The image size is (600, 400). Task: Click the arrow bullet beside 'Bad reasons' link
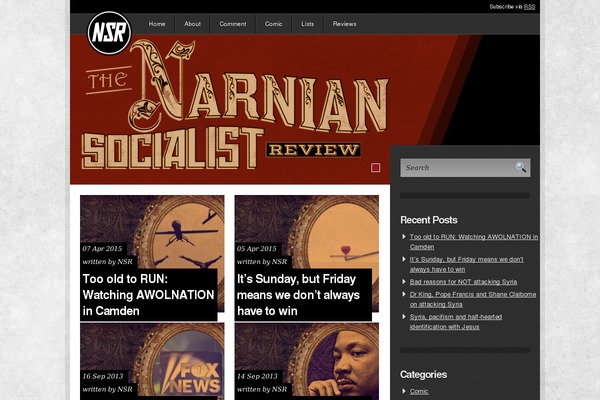[404, 281]
